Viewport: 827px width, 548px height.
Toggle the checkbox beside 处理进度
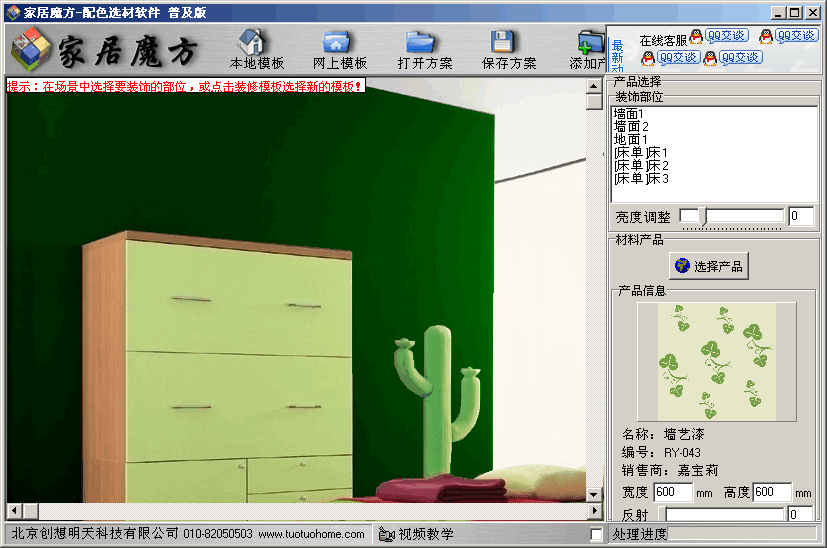tap(597, 535)
